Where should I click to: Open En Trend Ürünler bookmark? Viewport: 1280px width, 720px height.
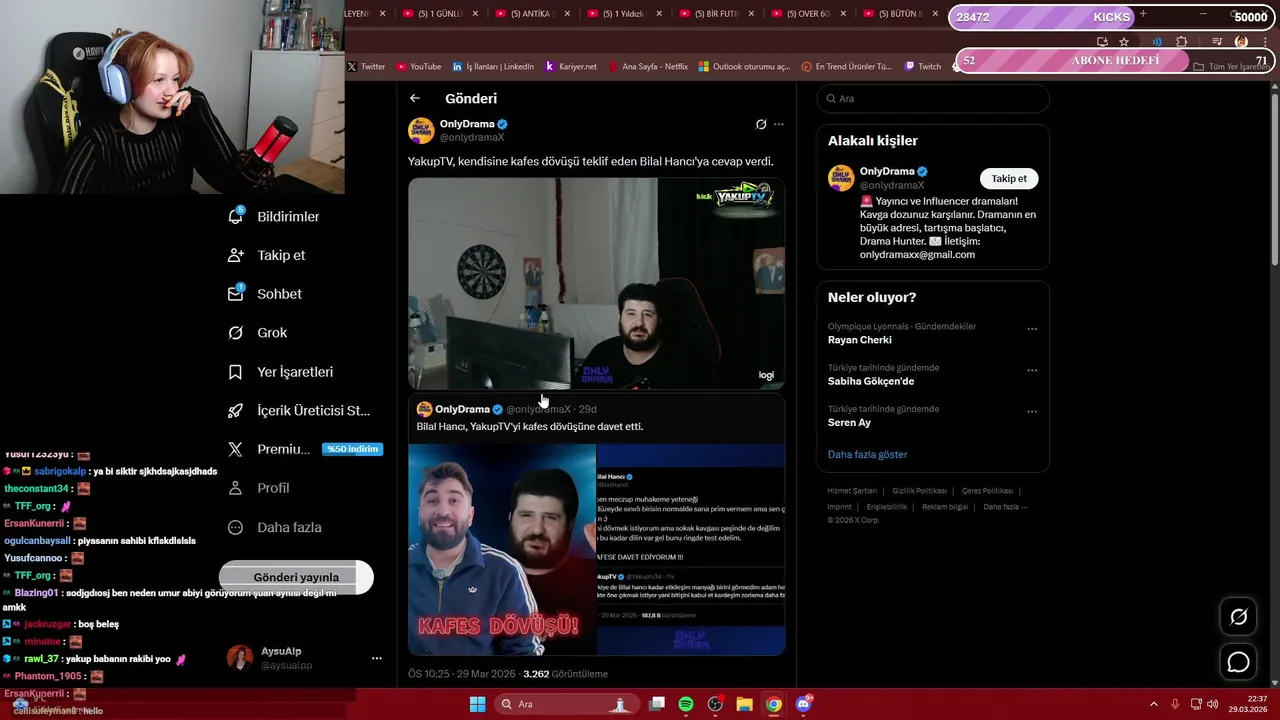pyautogui.click(x=847, y=66)
